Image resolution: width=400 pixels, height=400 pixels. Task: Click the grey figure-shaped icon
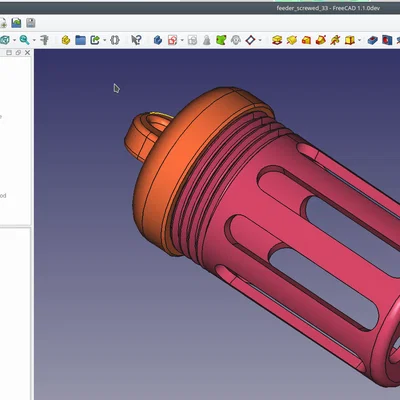coord(207,40)
